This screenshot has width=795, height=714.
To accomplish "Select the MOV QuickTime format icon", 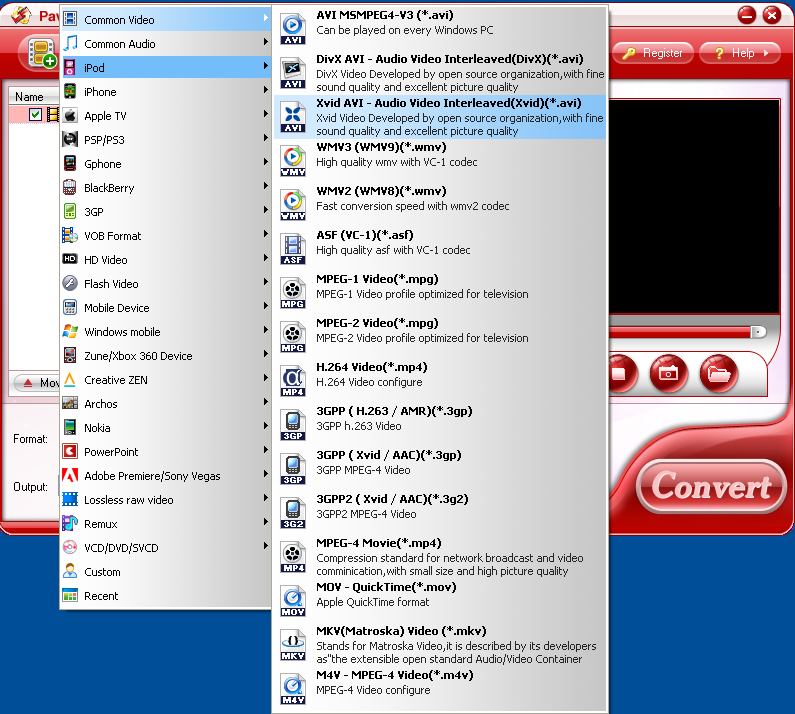I will [x=293, y=601].
